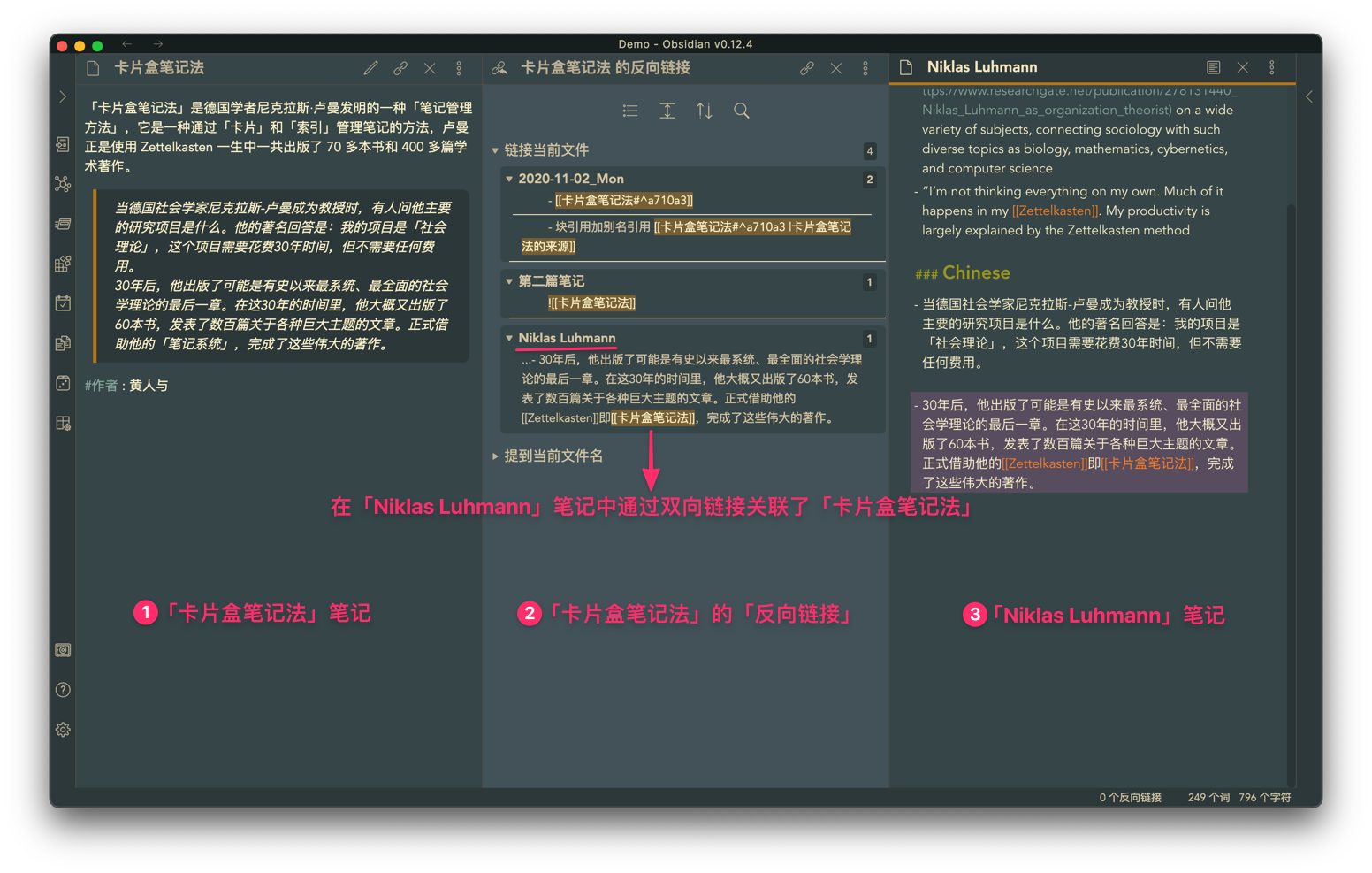The image size is (1372, 873).
Task: Open a random note via the dice icon
Action: [x=63, y=383]
